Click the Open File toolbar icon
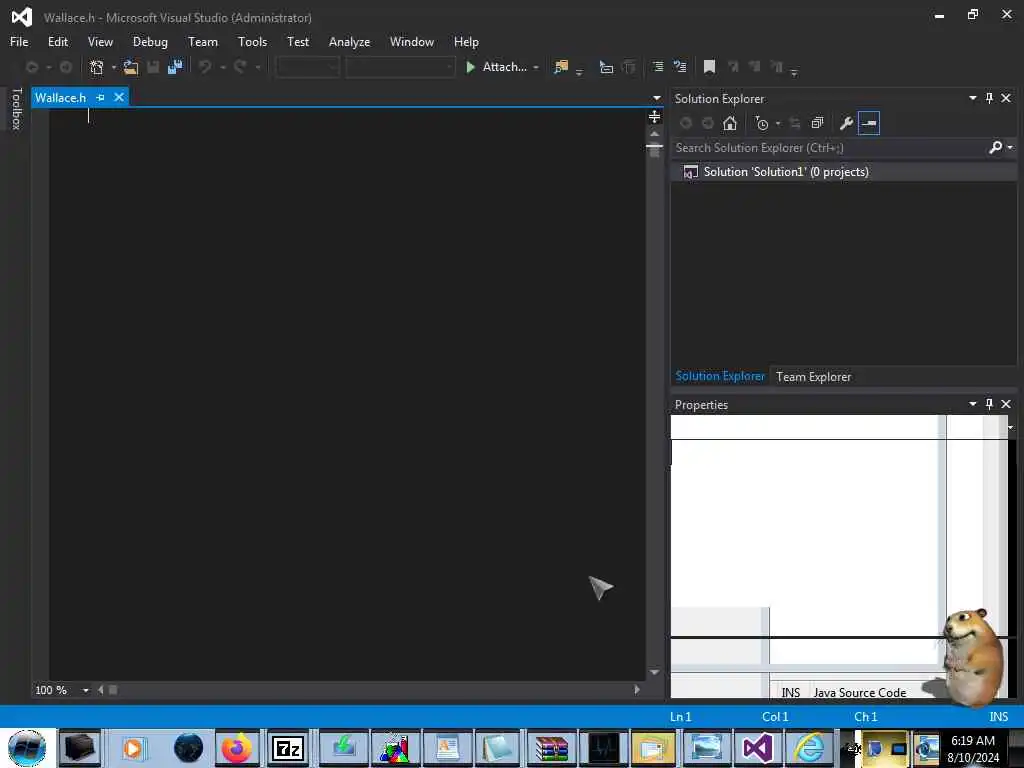 pos(131,67)
